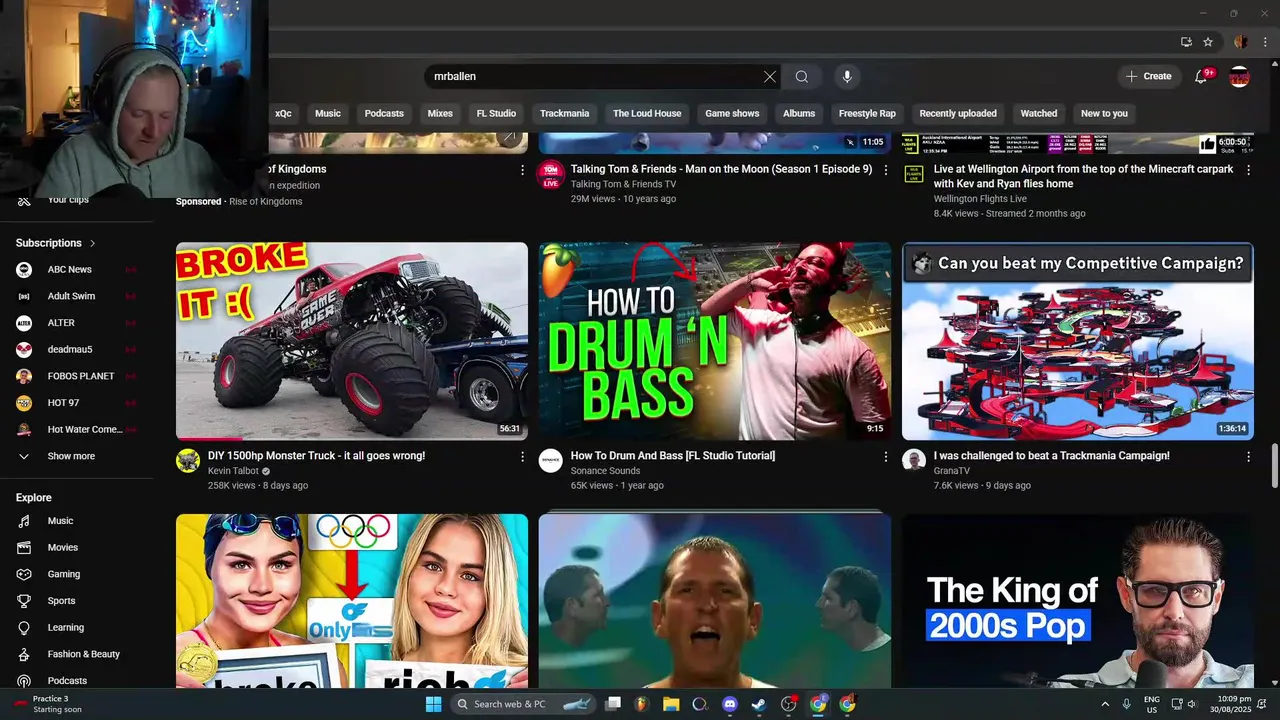Click the Talking Tom & Friends LIVE avatar
1280x720 pixels.
click(x=551, y=175)
